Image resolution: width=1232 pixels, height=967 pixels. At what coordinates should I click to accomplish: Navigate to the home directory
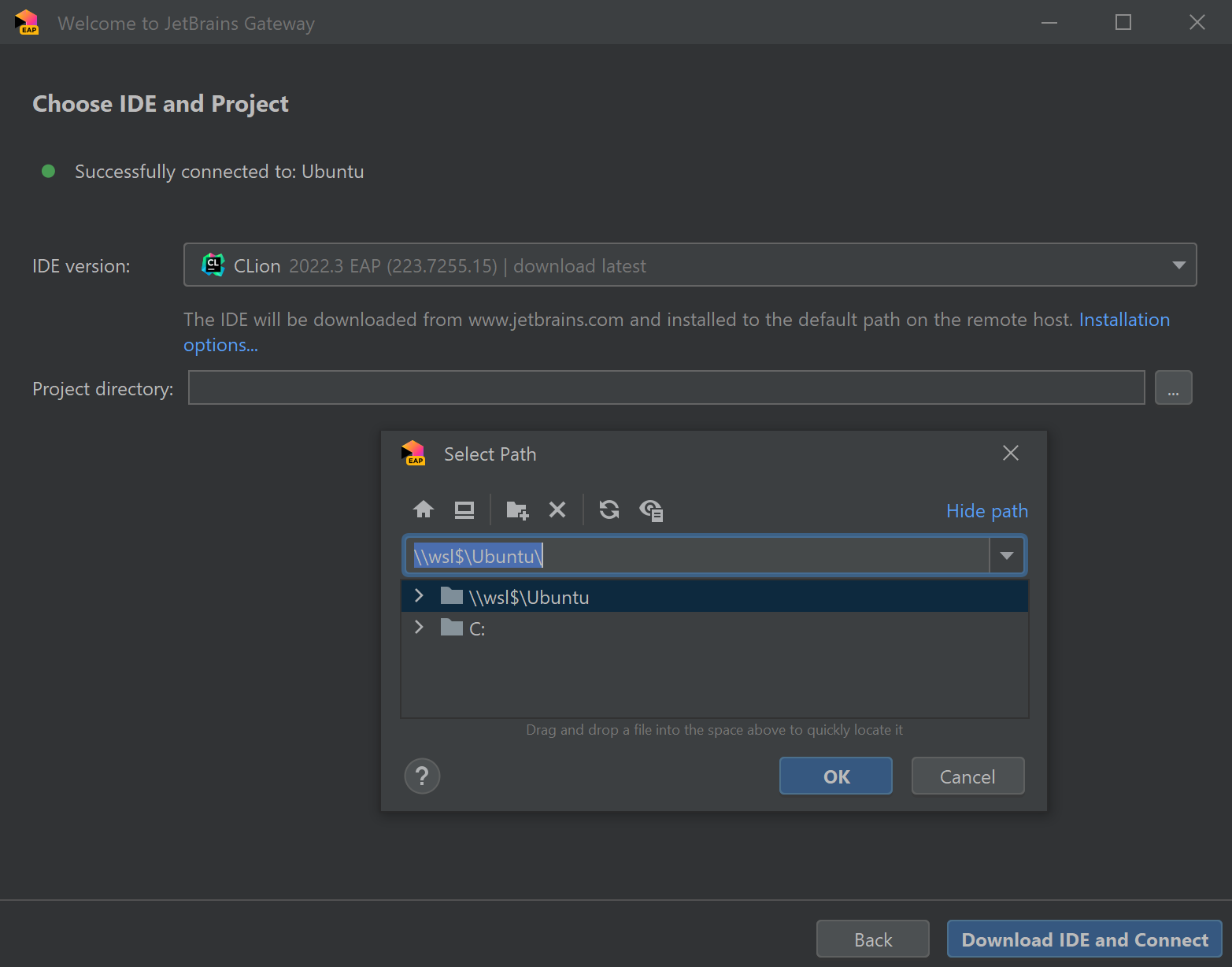click(423, 509)
